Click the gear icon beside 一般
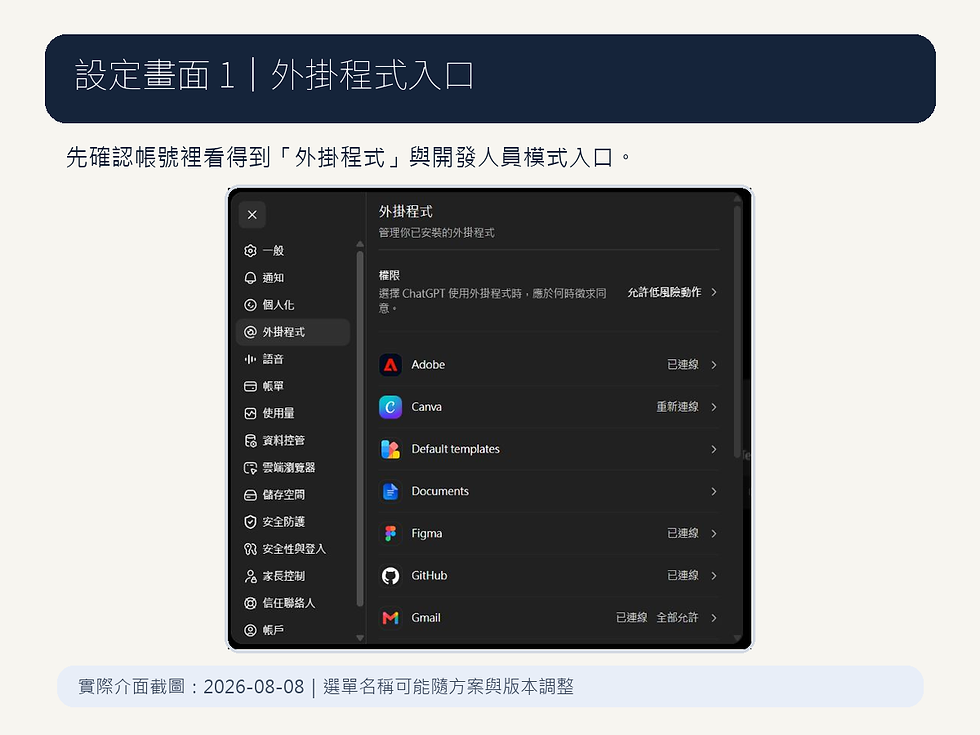This screenshot has height=735, width=980. coord(250,251)
